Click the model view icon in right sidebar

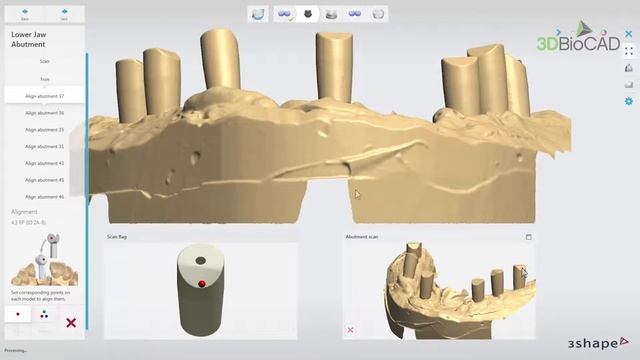[x=629, y=68]
